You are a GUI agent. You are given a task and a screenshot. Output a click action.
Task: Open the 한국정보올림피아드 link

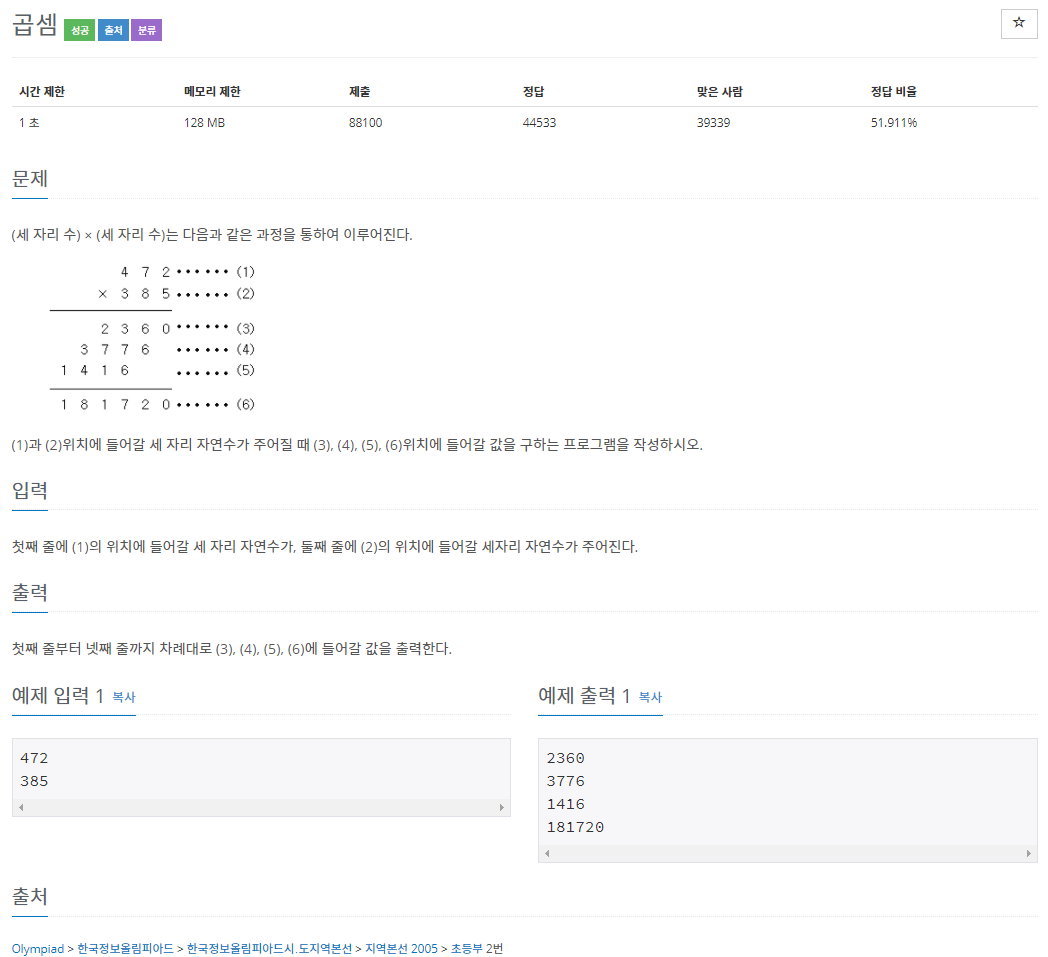125,948
